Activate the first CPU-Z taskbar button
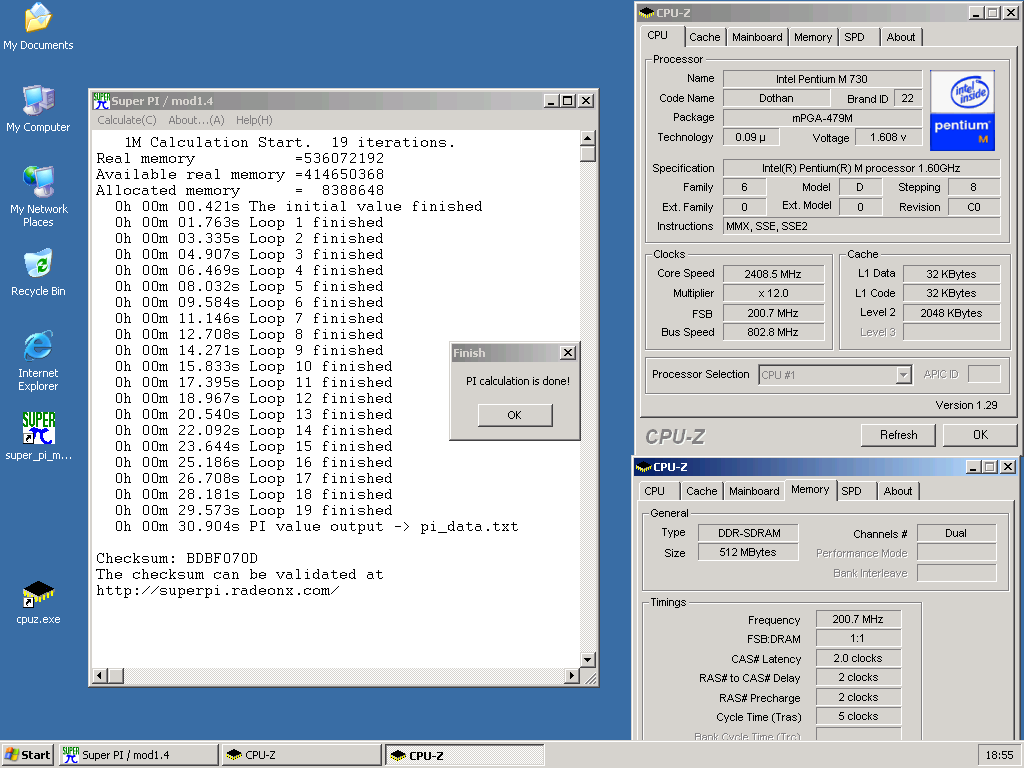Image resolution: width=1024 pixels, height=768 pixels. pyautogui.click(x=301, y=755)
